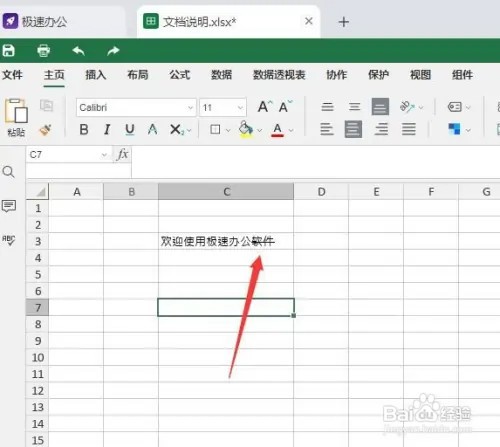The image size is (500, 447).
Task: Apply fill color with paint bucket
Action: tap(246, 129)
